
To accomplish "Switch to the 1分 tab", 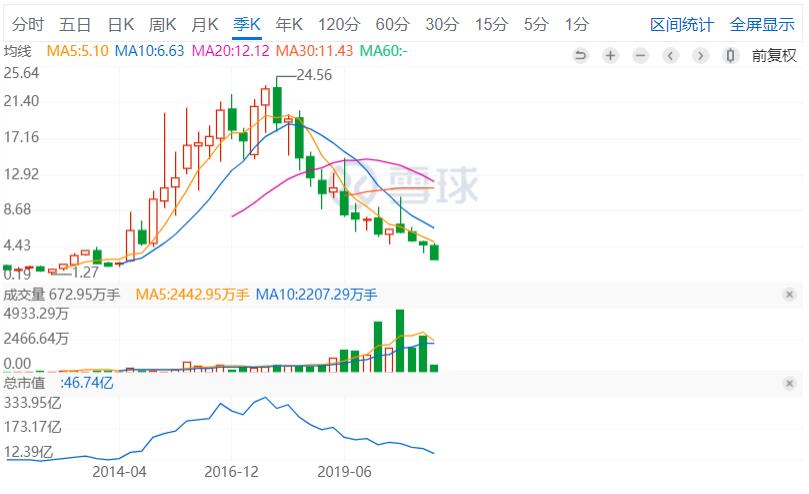I will coord(576,24).
